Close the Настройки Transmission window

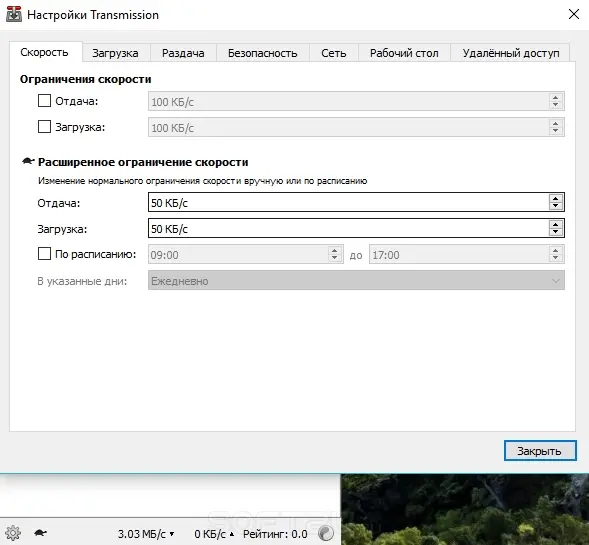pyautogui.click(x=574, y=14)
